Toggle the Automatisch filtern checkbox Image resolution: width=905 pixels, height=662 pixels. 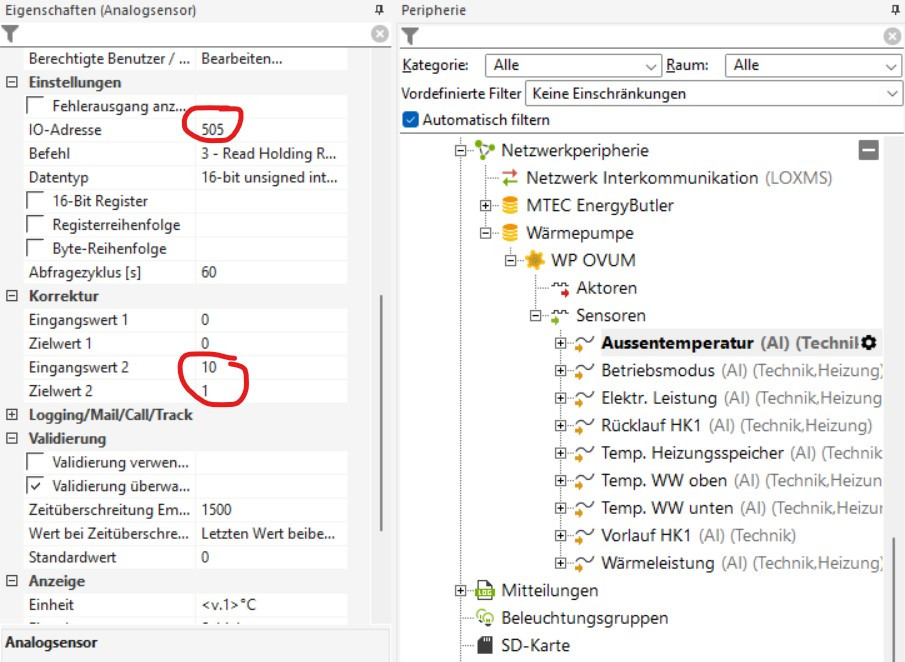410,120
